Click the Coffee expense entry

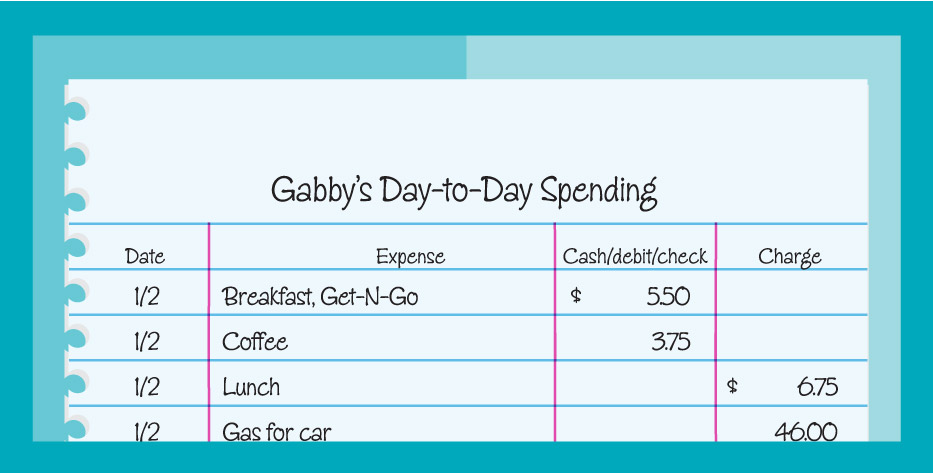click(255, 341)
